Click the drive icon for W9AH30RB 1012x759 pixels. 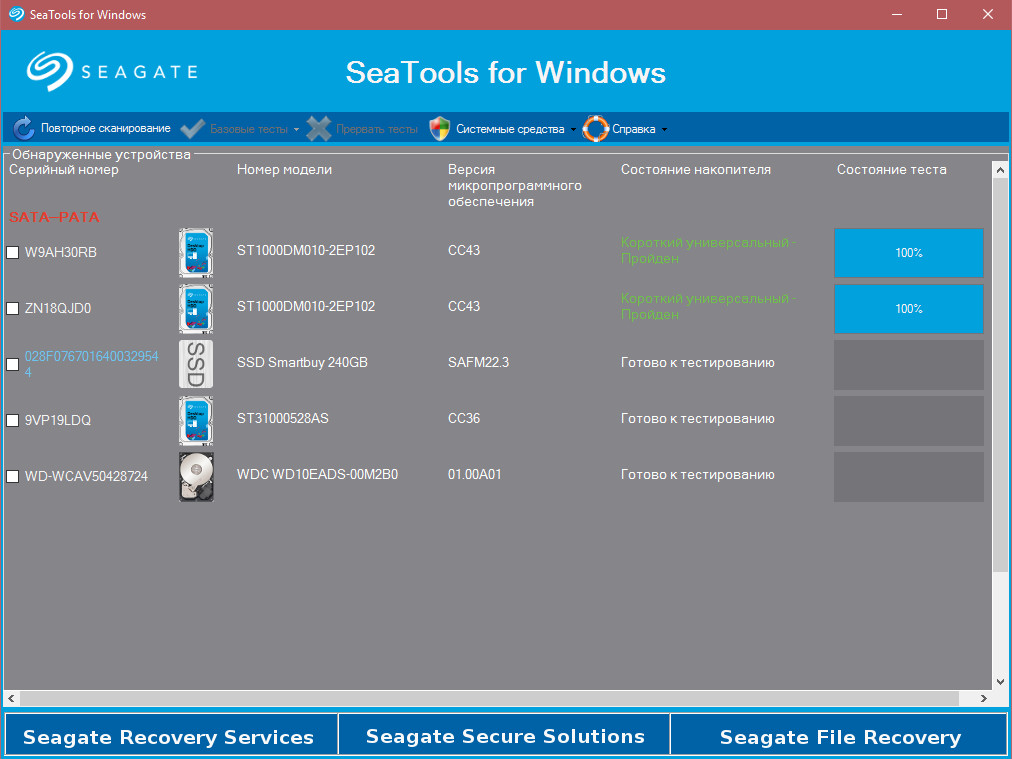point(196,252)
